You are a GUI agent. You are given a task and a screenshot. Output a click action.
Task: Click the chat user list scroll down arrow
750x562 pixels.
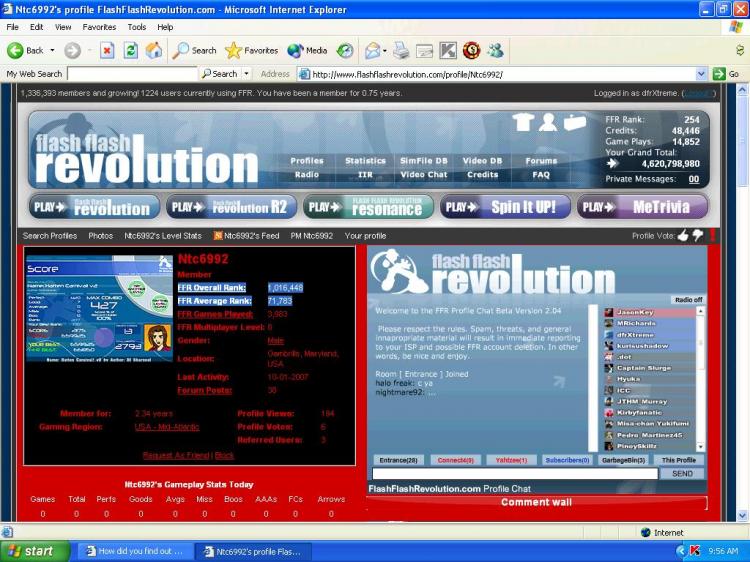[700, 447]
